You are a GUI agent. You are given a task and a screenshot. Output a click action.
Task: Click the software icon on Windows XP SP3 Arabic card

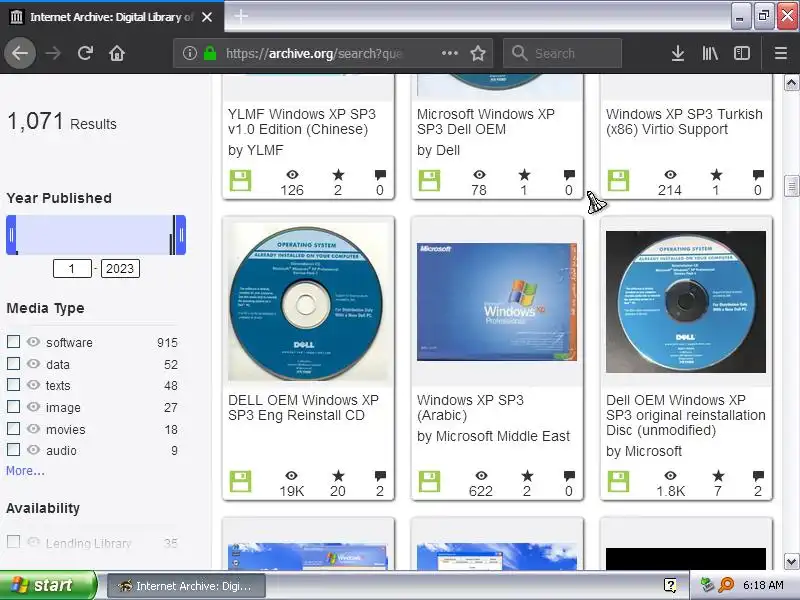[429, 482]
